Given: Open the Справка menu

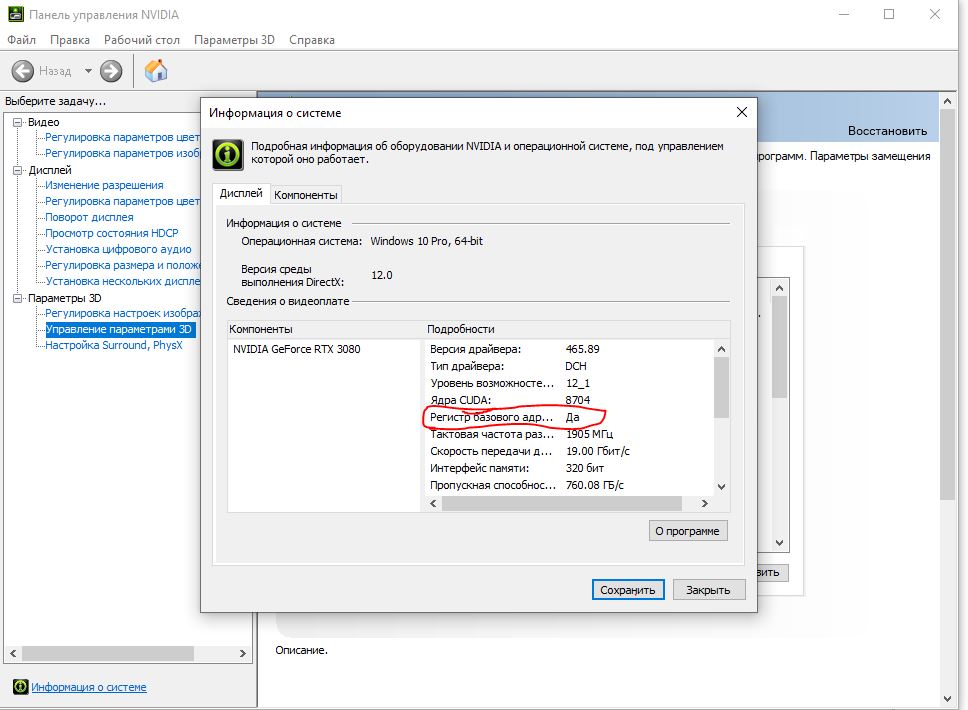Looking at the screenshot, I should (x=312, y=40).
